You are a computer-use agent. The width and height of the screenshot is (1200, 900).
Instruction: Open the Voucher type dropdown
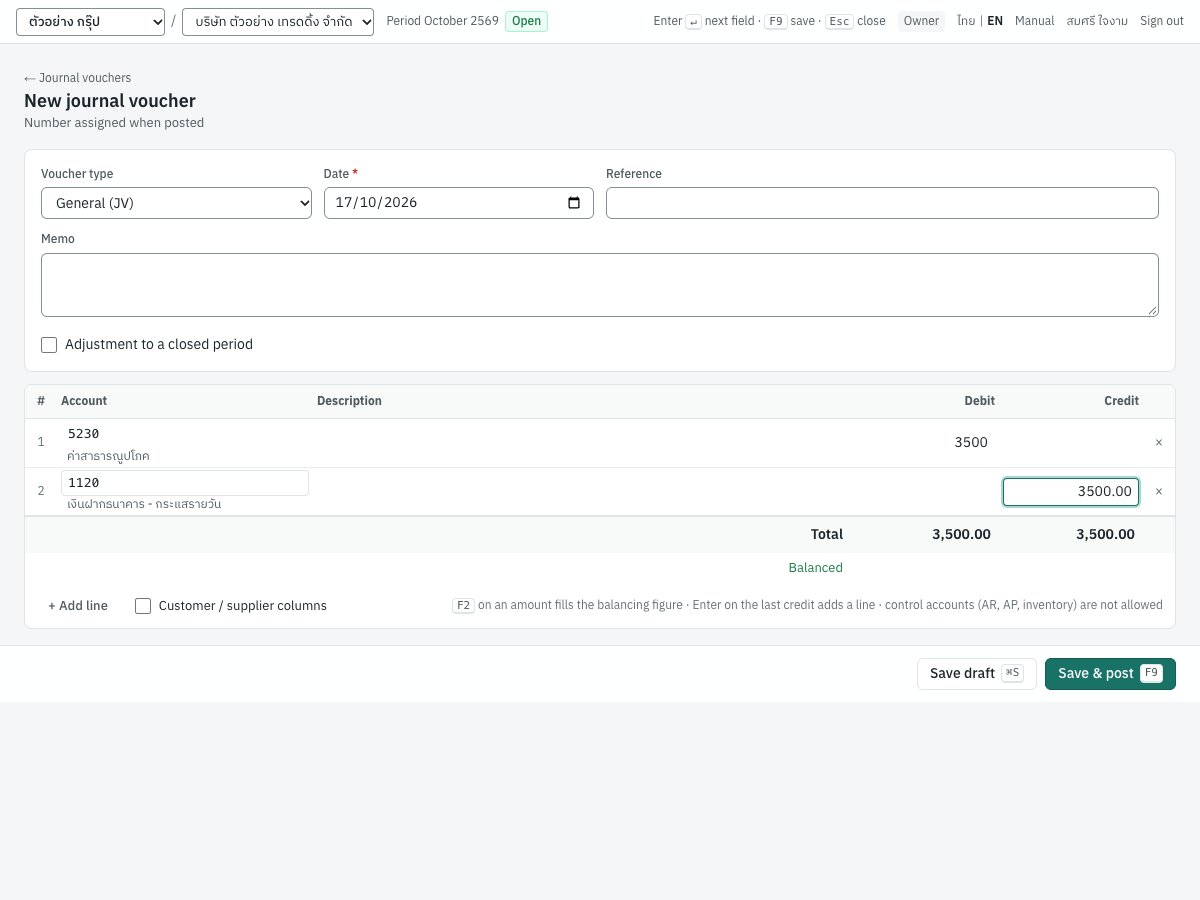click(176, 203)
